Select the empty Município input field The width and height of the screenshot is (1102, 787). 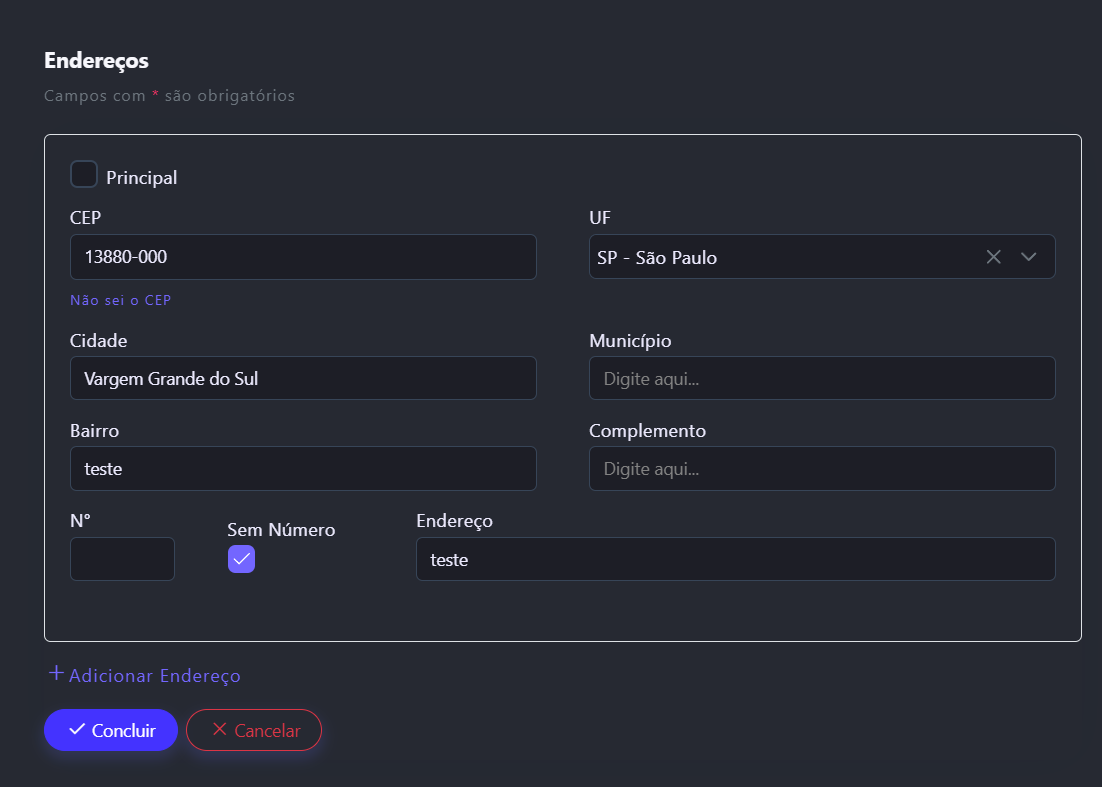coord(821,378)
